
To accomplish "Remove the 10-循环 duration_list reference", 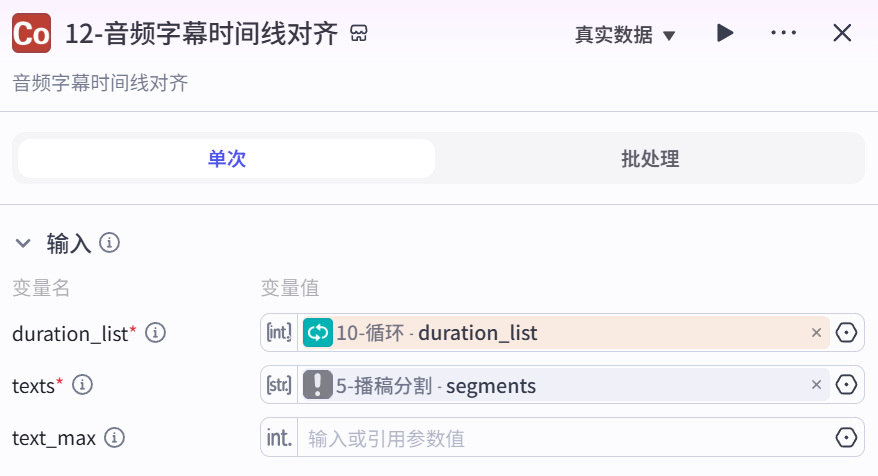I will pos(816,333).
